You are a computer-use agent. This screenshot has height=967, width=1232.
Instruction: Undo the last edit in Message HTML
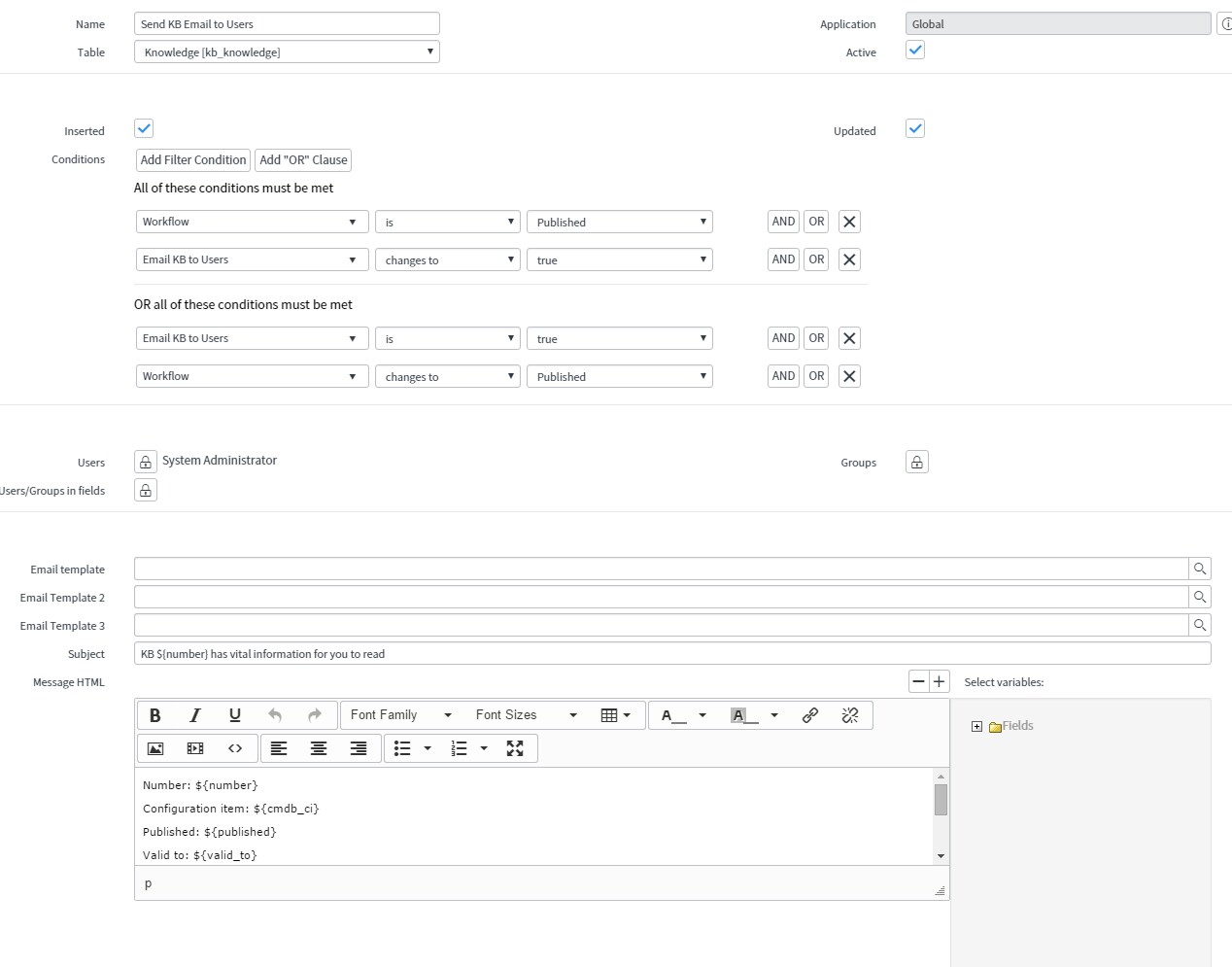click(x=275, y=715)
